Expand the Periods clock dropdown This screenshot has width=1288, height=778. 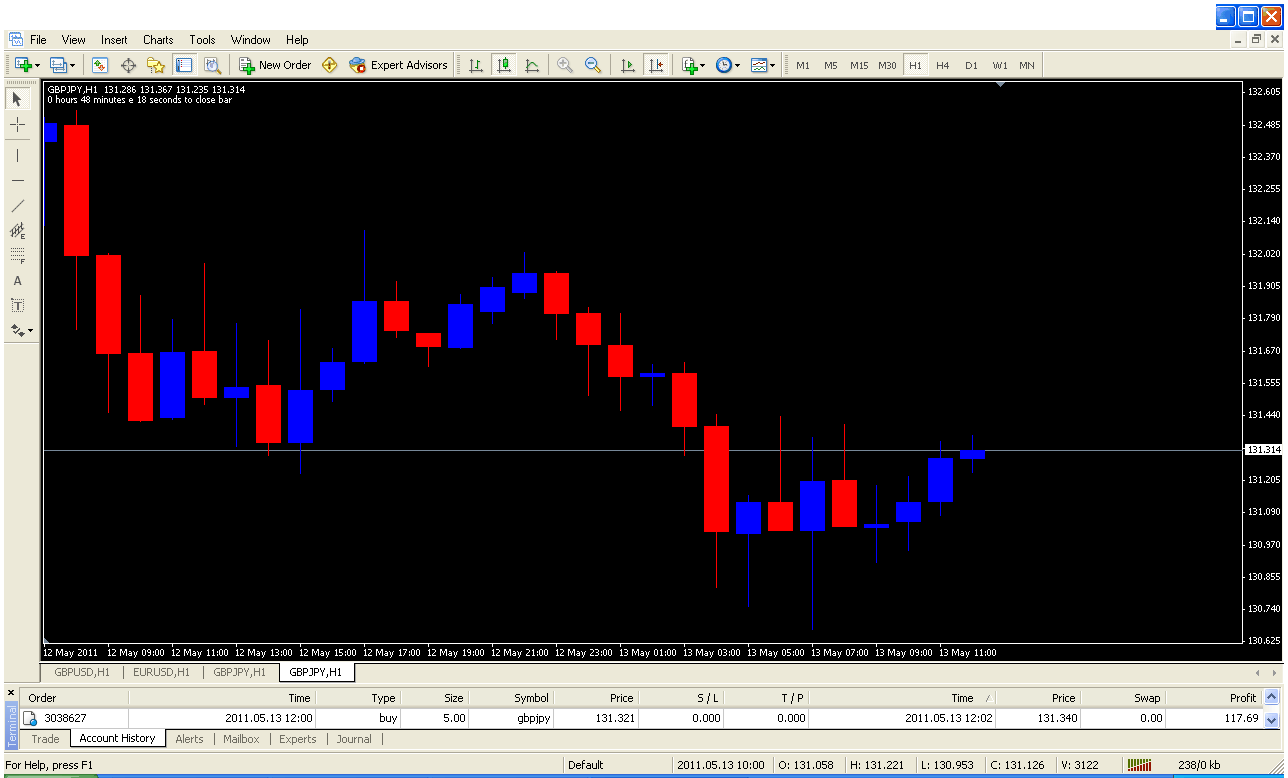point(728,65)
